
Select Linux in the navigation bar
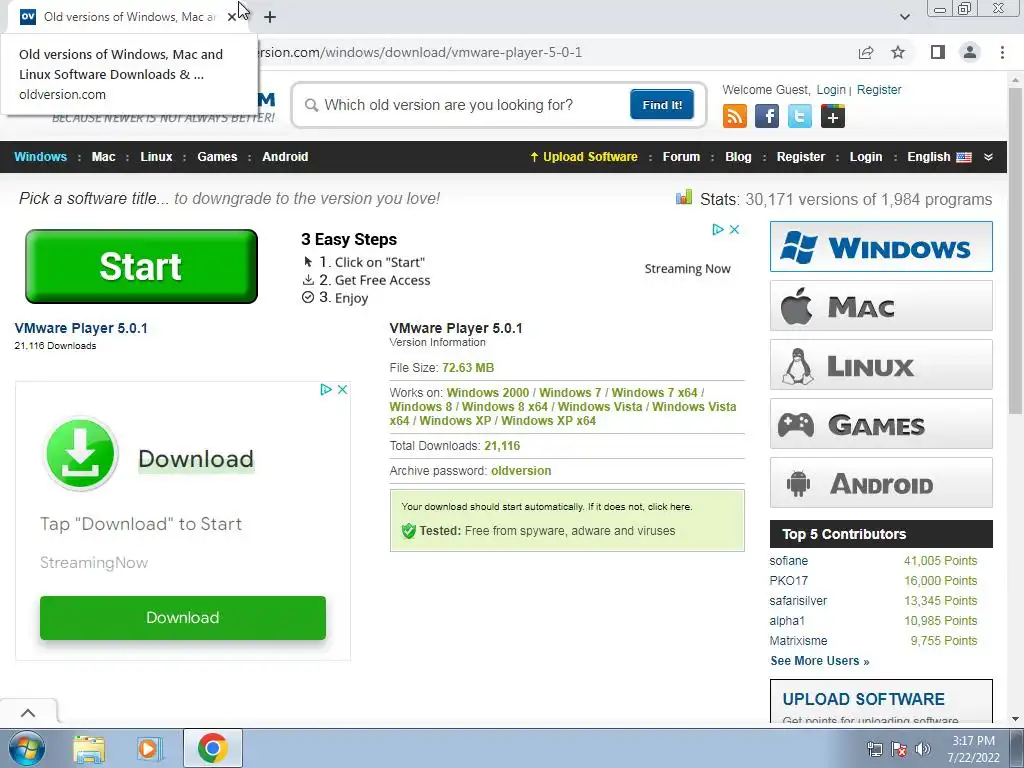(156, 157)
